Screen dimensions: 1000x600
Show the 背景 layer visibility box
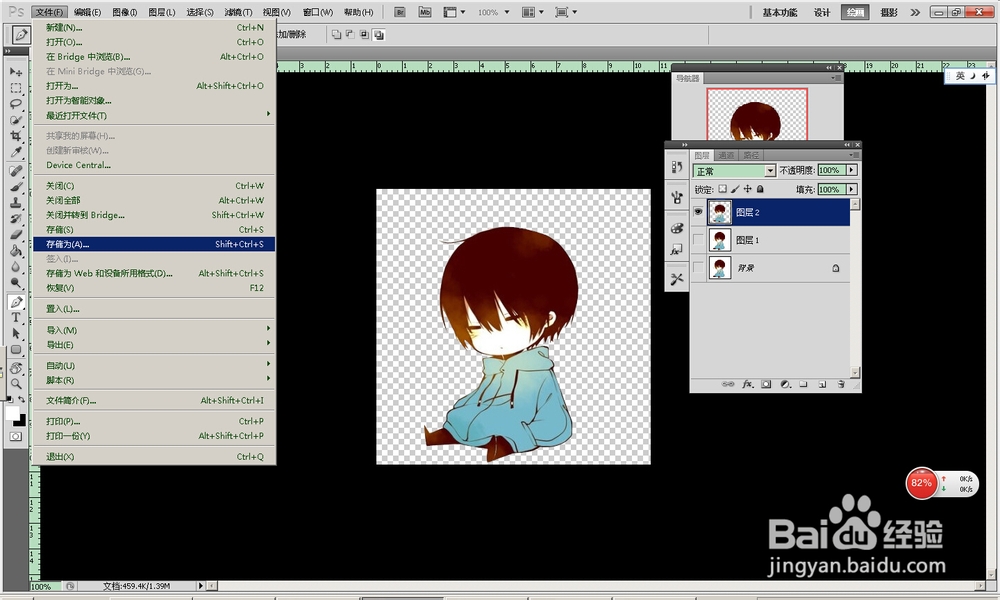[698, 268]
